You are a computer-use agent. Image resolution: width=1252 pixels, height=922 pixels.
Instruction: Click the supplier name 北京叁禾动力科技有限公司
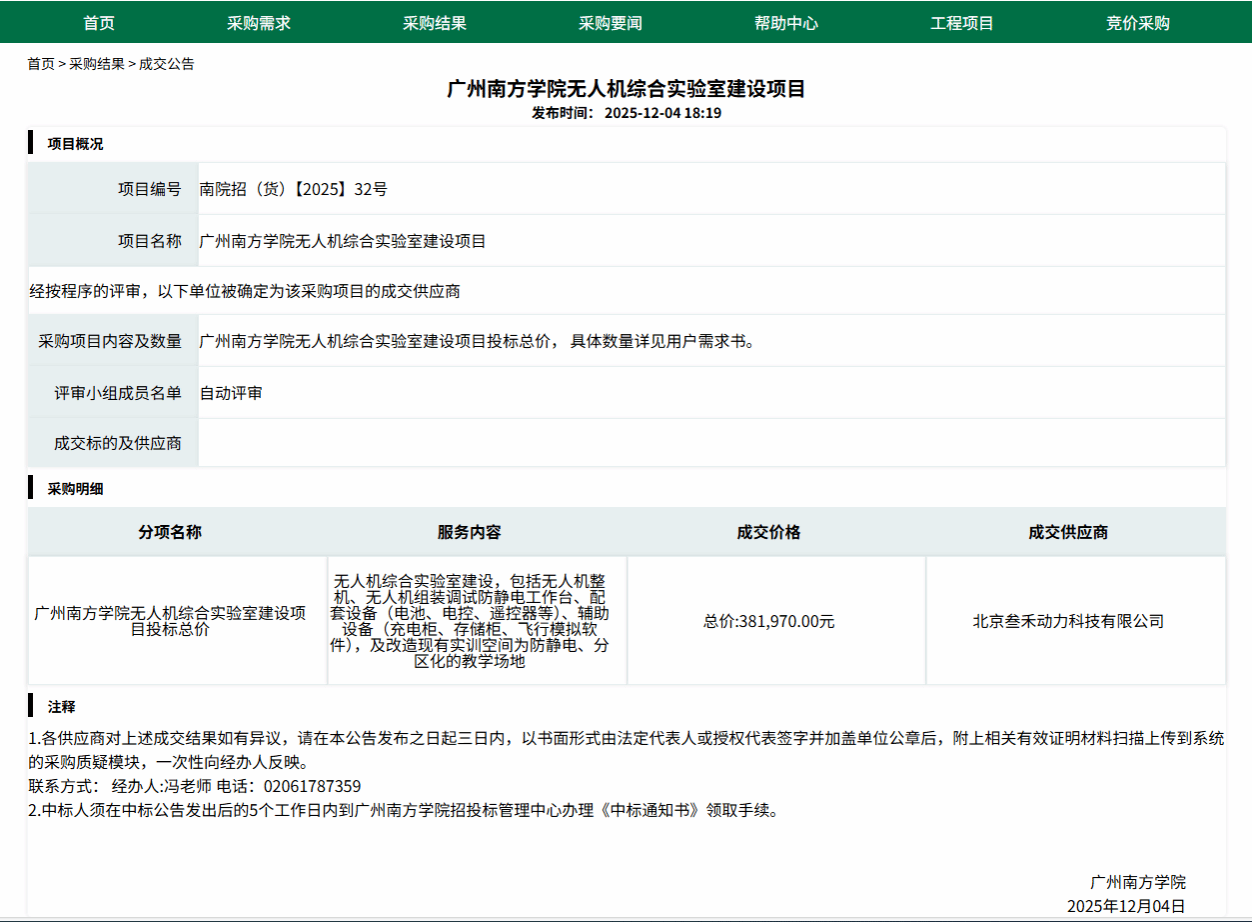click(x=1068, y=621)
